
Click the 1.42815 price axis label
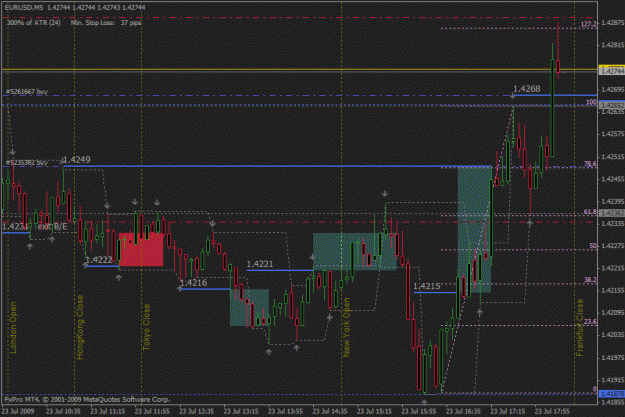click(612, 45)
